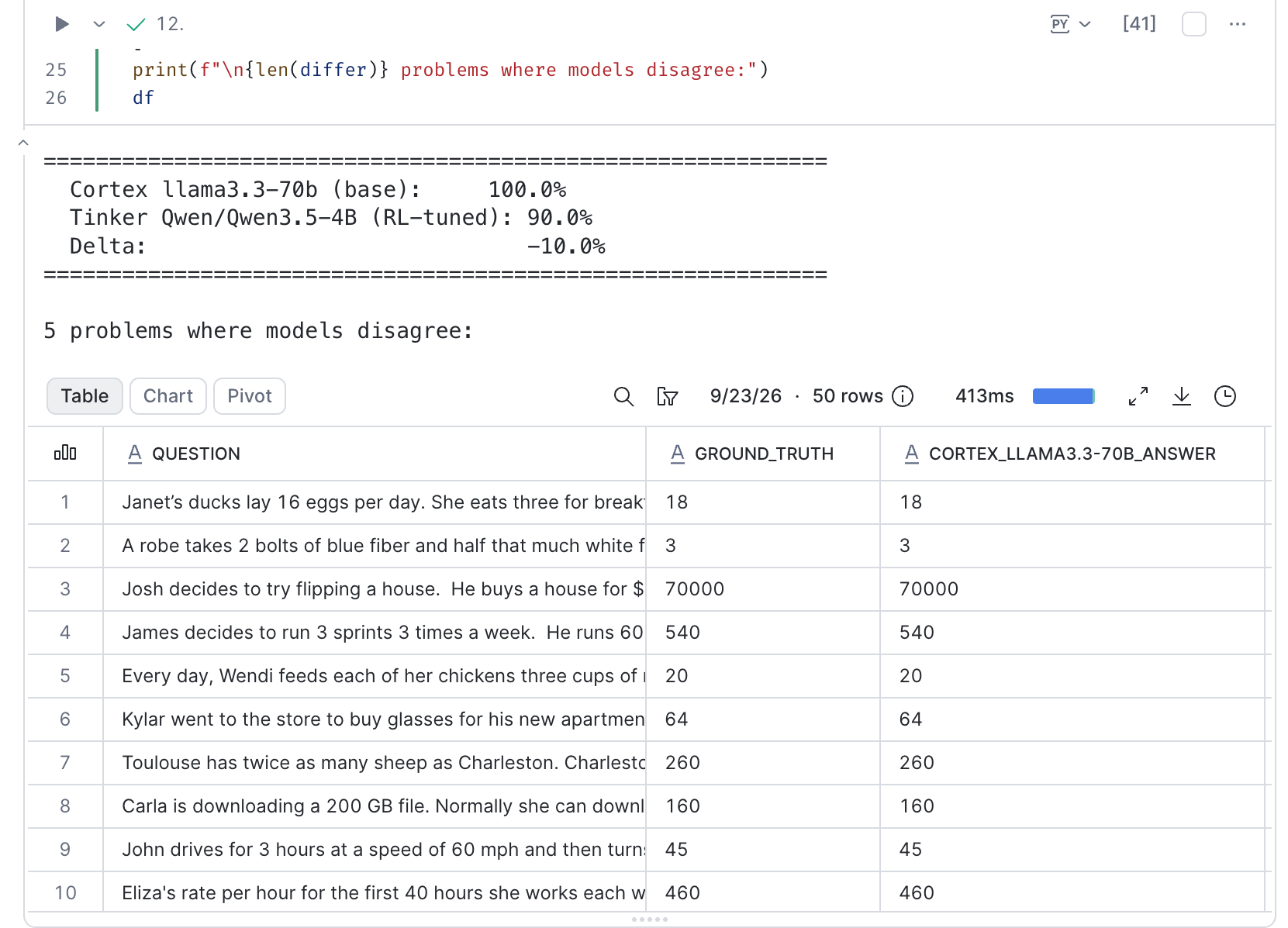Click the 9/23/26 date label
The image size is (1288, 928).
point(746,396)
